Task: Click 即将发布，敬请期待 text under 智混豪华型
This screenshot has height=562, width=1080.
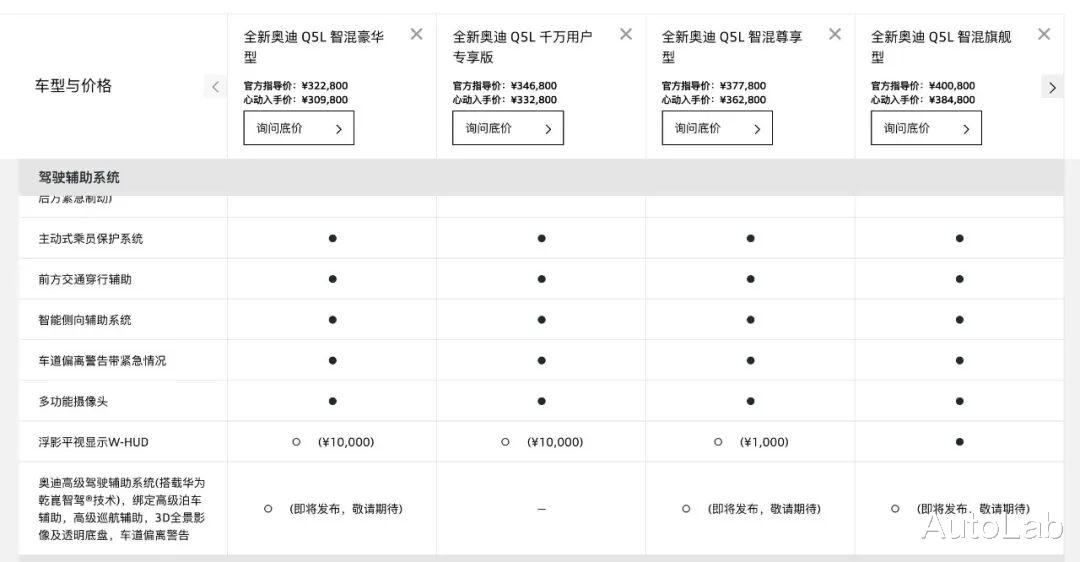Action: coord(346,509)
